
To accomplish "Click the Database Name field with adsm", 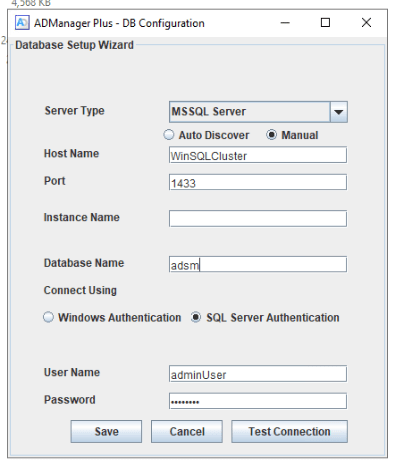I will click(x=258, y=265).
